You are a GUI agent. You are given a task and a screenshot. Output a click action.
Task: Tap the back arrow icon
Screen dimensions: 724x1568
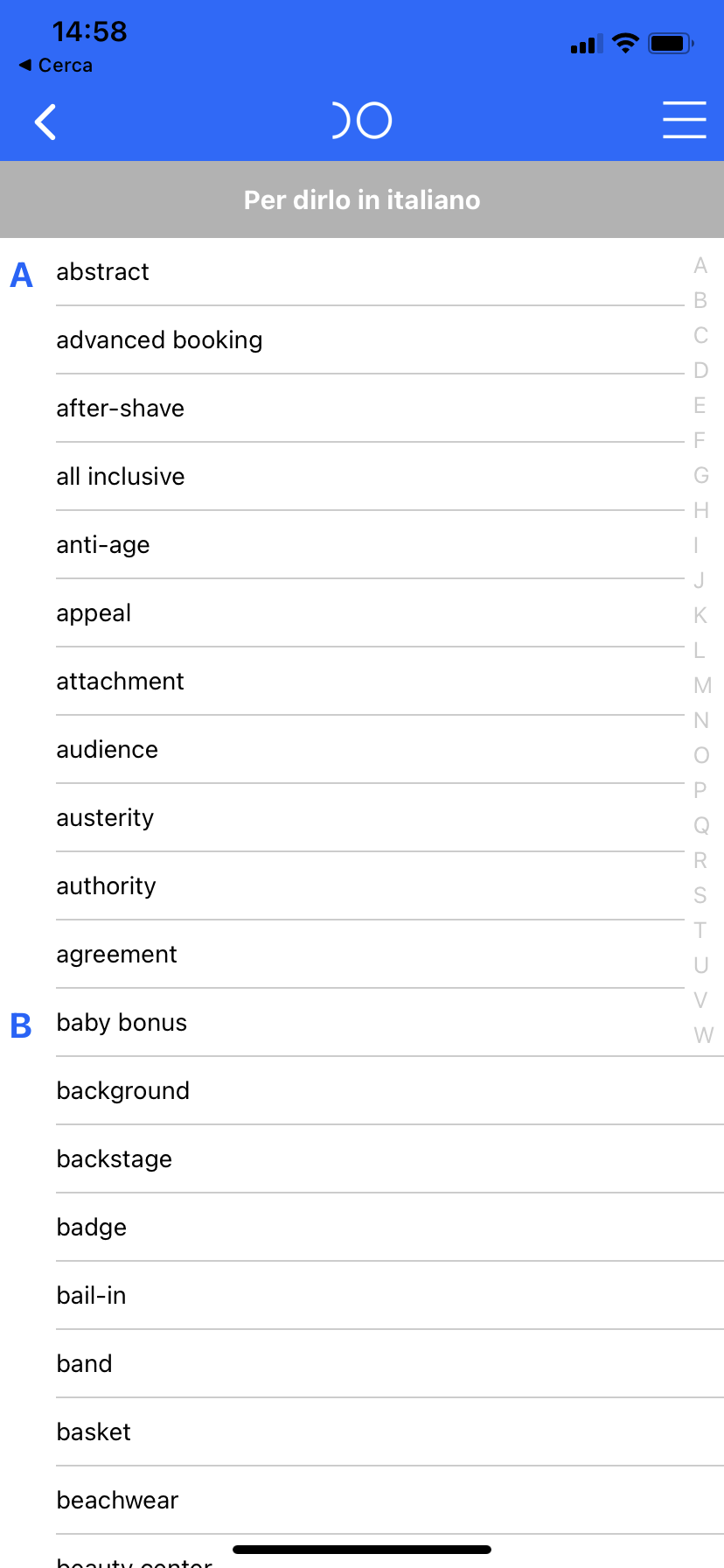pyautogui.click(x=45, y=122)
